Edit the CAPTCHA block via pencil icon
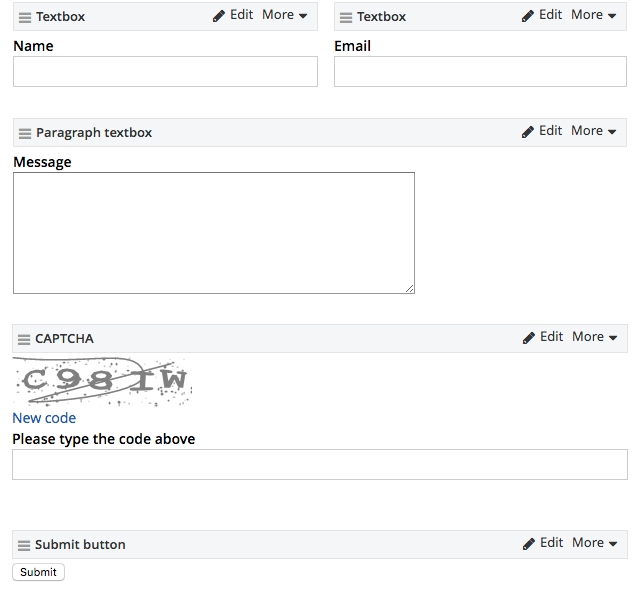Viewport: 639px width, 596px height. (529, 338)
